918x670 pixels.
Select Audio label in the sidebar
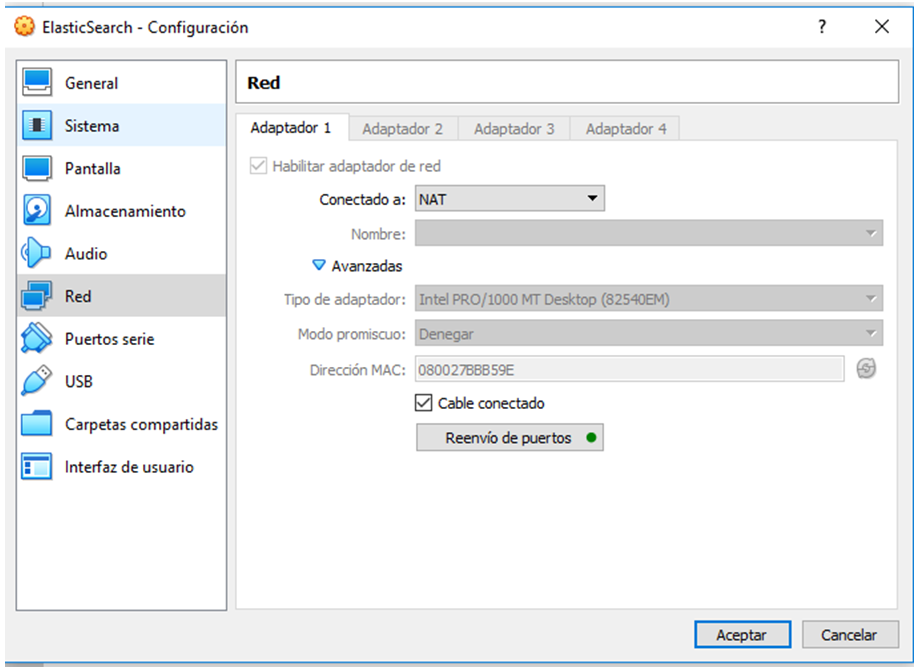tap(86, 254)
